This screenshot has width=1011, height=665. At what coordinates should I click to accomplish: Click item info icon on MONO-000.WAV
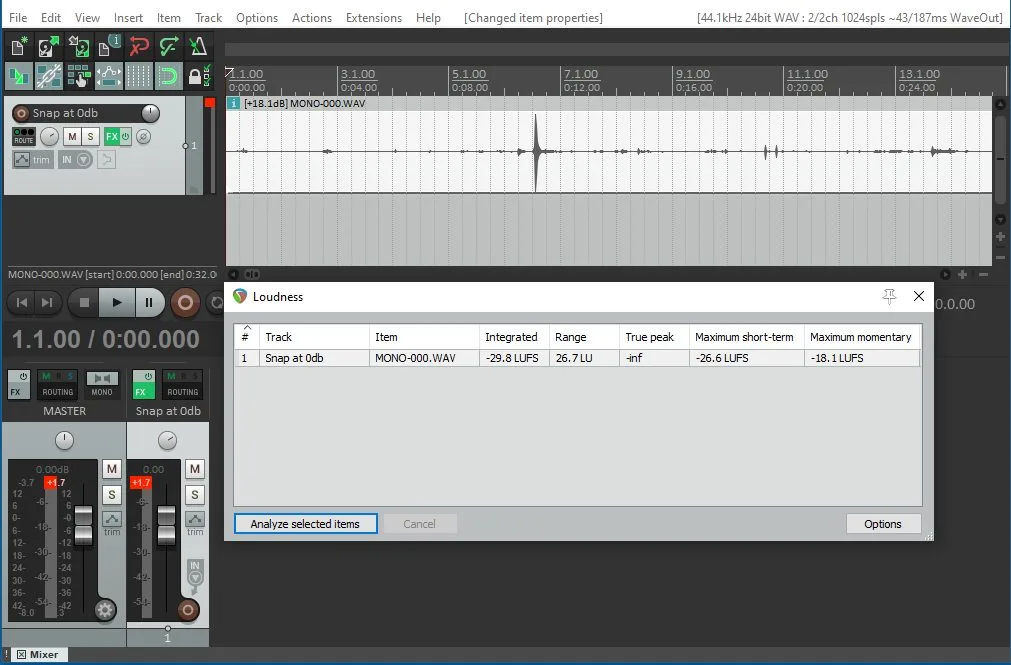coord(233,103)
